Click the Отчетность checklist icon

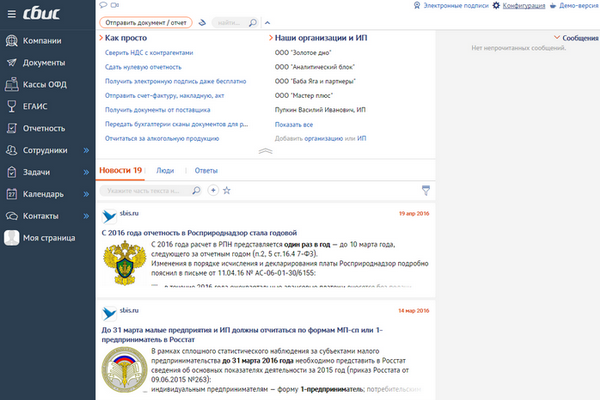(x=12, y=128)
